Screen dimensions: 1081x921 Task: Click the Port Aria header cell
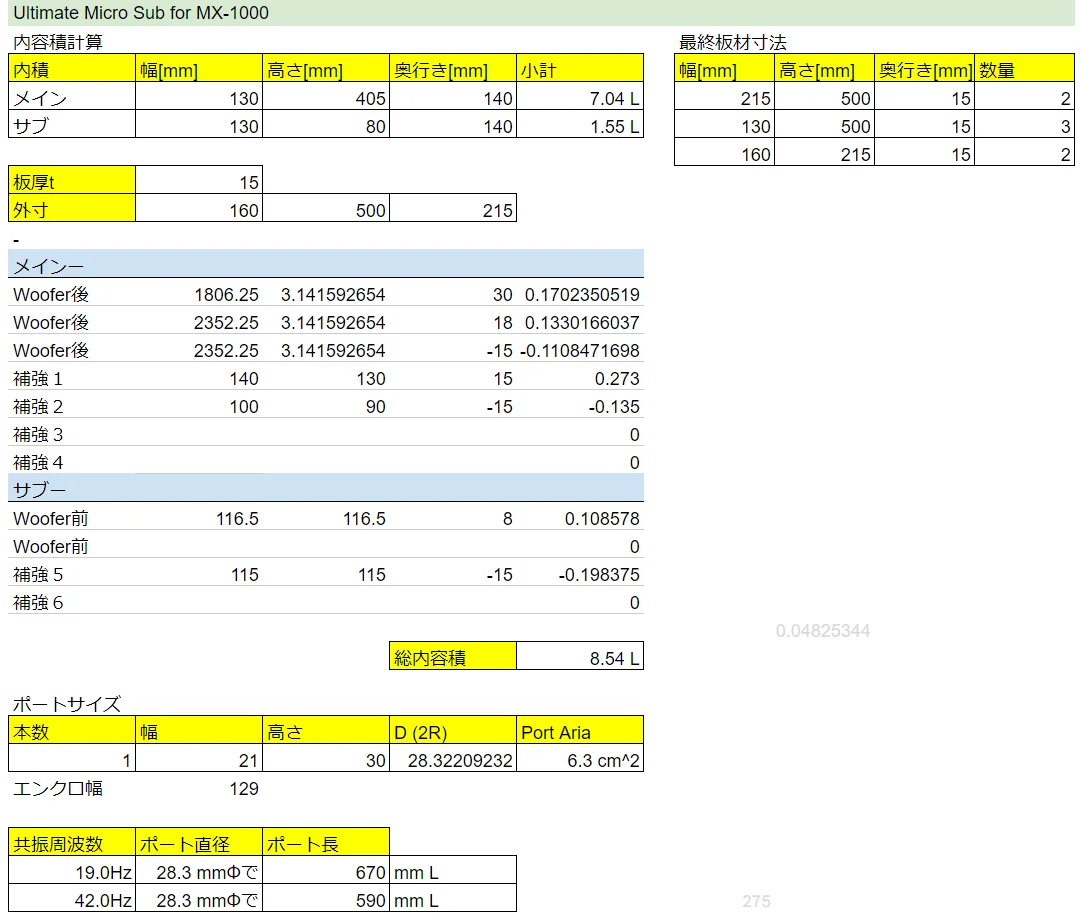pyautogui.click(x=580, y=732)
